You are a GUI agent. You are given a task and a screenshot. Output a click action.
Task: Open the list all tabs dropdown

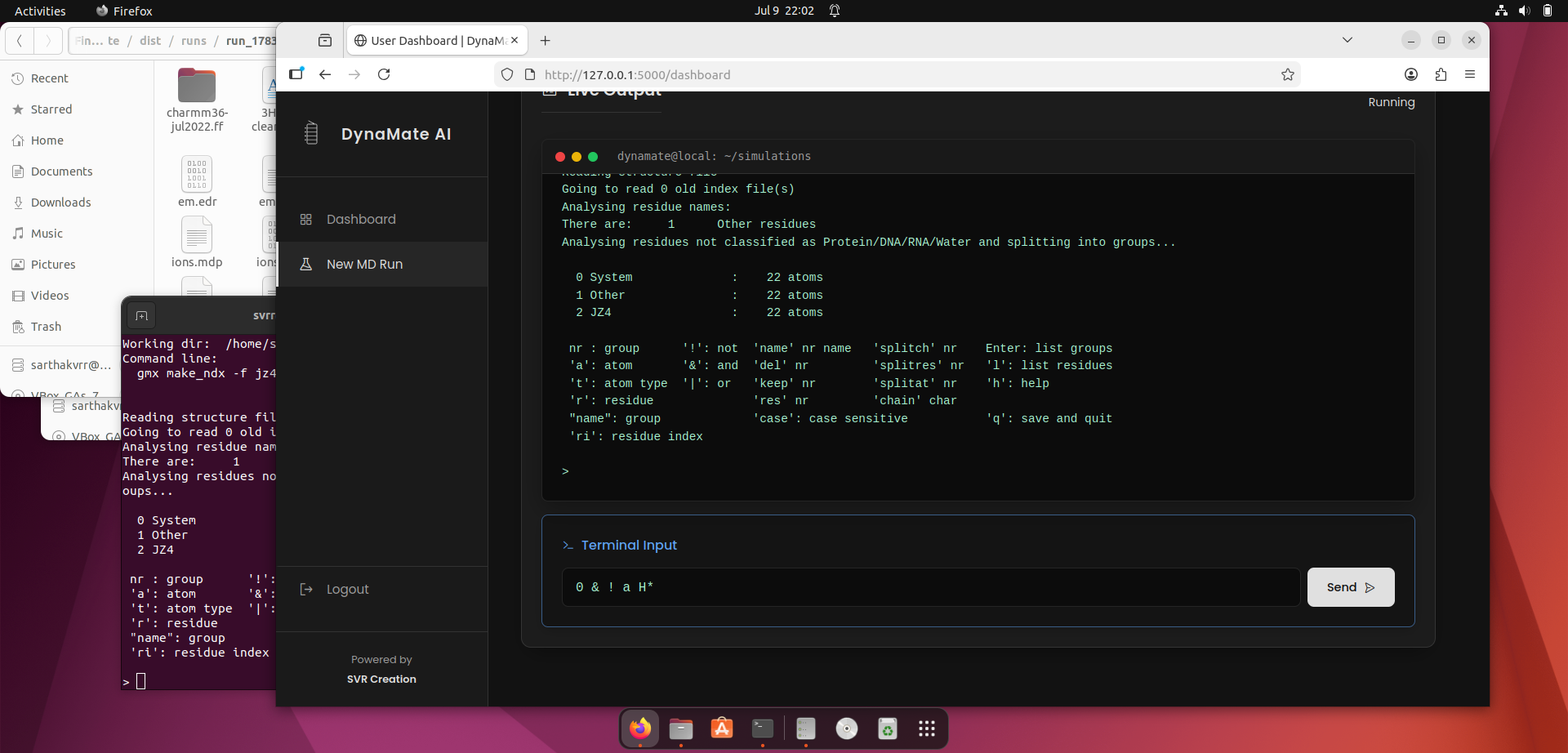point(1347,40)
